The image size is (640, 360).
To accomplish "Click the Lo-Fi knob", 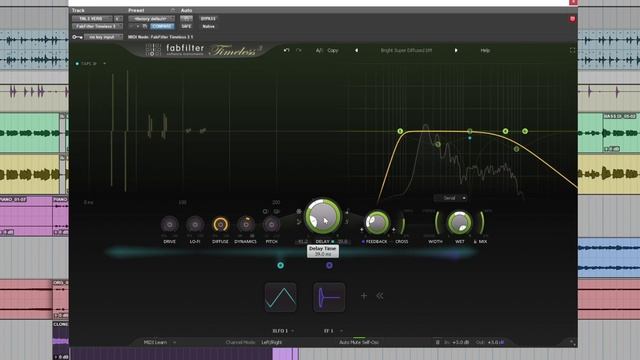I will (x=195, y=224).
